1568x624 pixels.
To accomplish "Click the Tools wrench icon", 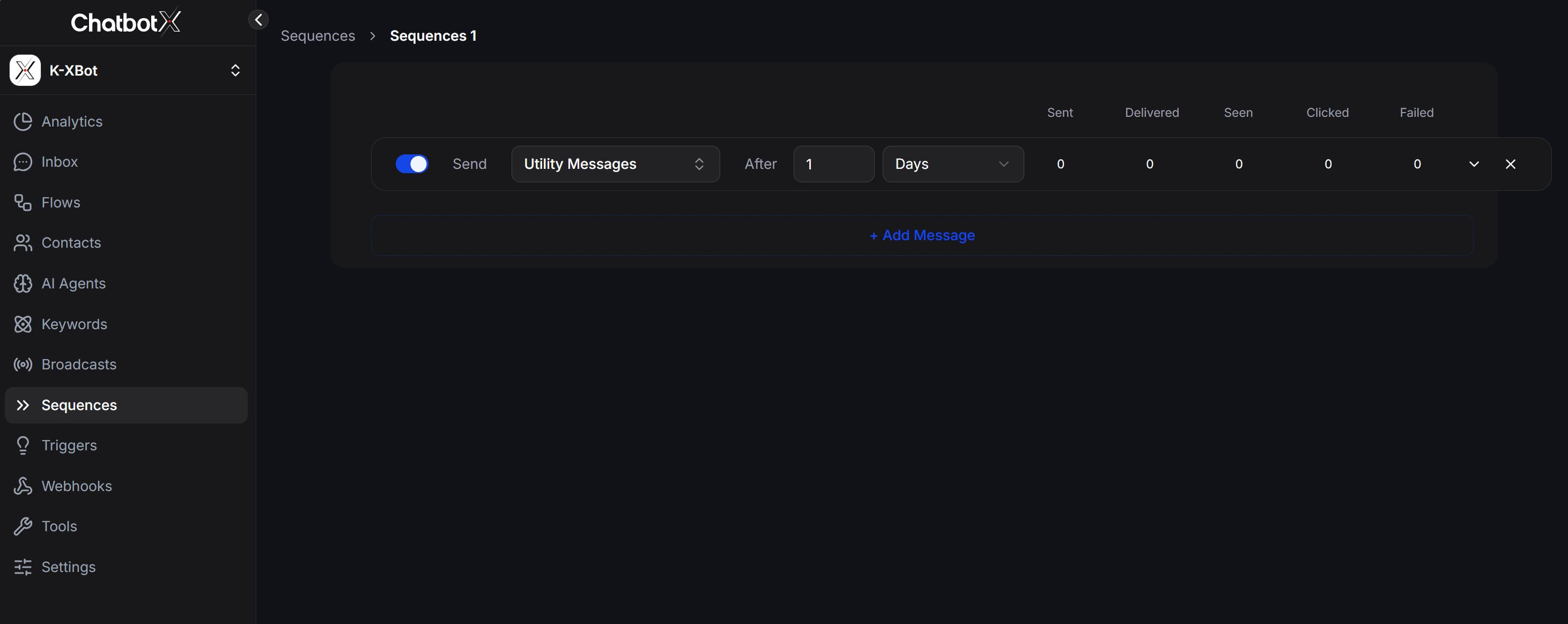I will [x=23, y=526].
